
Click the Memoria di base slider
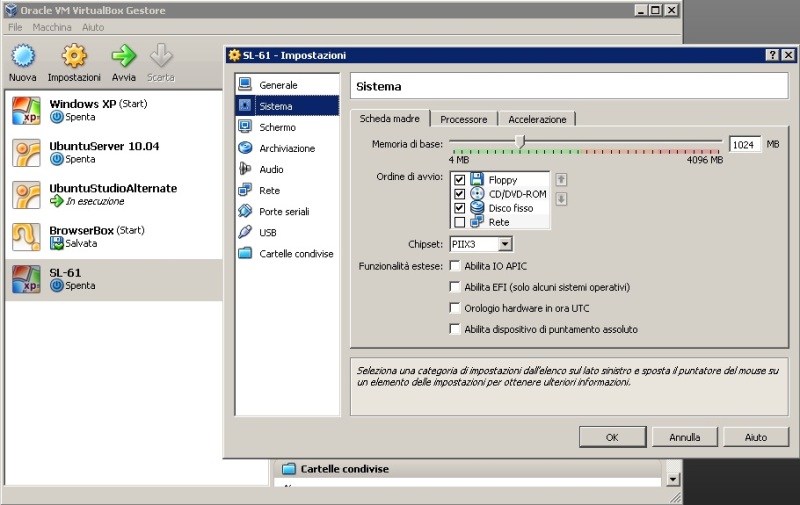(x=520, y=142)
